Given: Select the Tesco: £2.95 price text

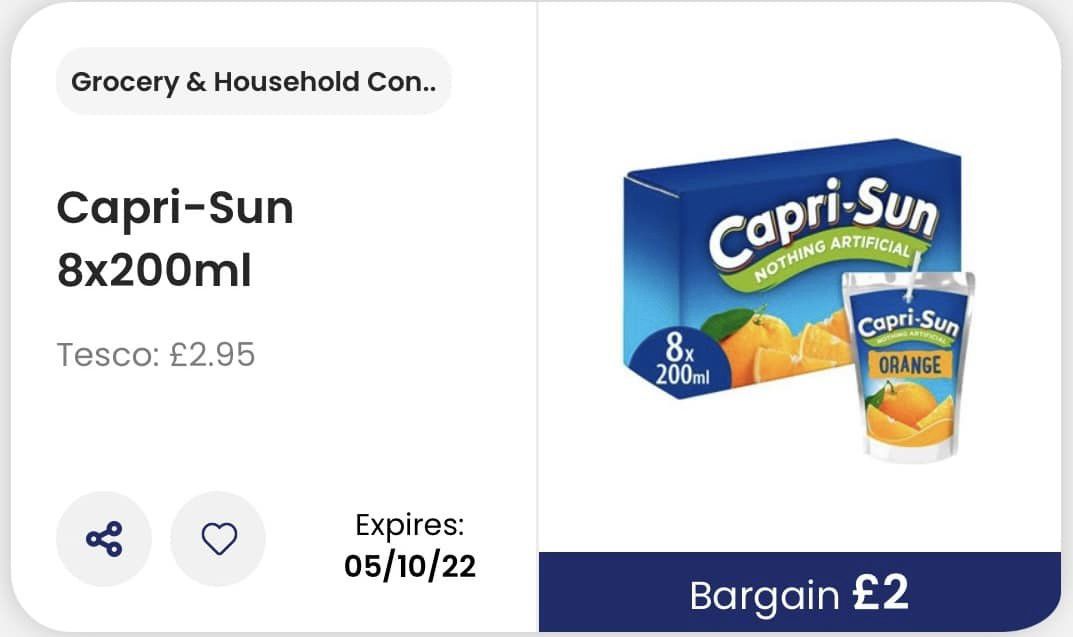Looking at the screenshot, I should (156, 354).
